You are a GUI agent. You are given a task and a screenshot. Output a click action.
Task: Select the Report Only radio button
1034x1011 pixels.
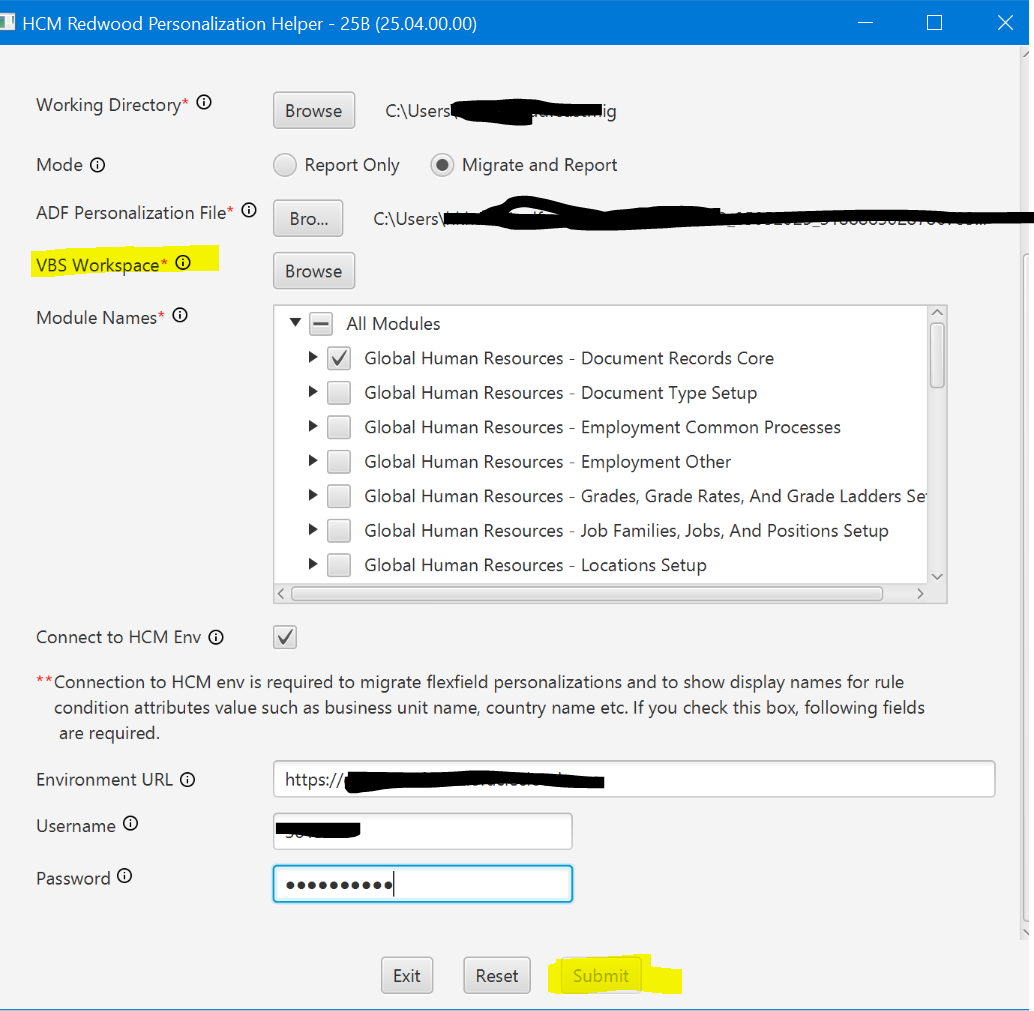tap(285, 164)
